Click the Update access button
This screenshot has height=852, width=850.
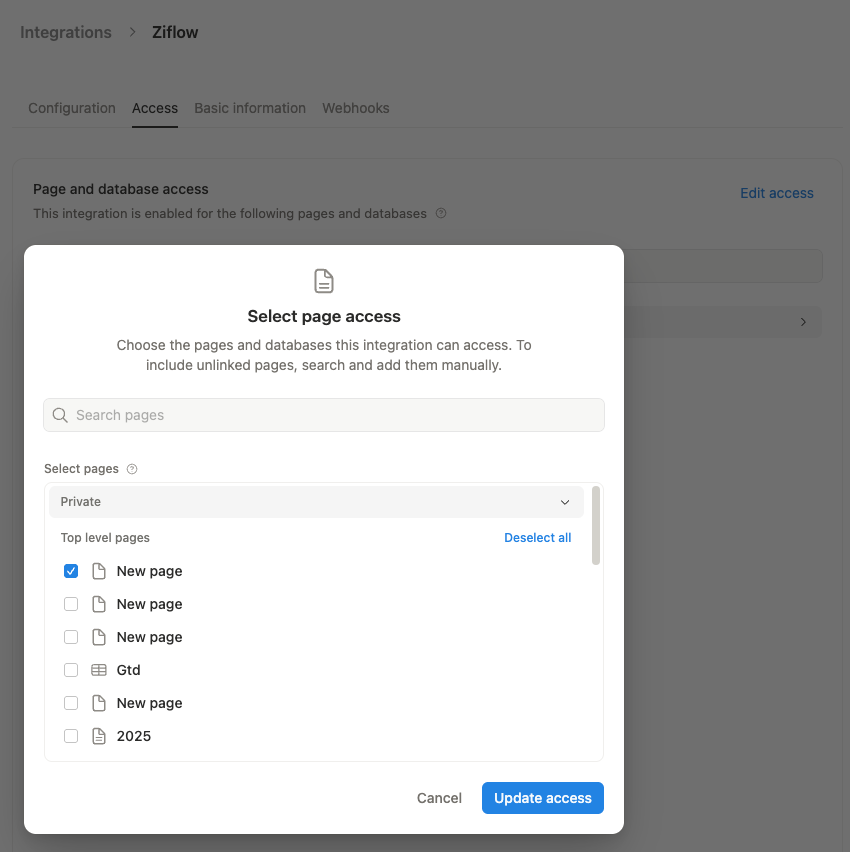542,798
